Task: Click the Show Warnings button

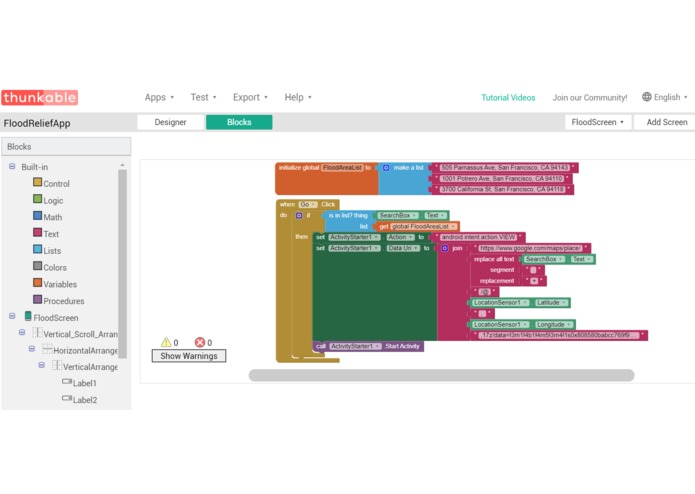Action: click(189, 356)
